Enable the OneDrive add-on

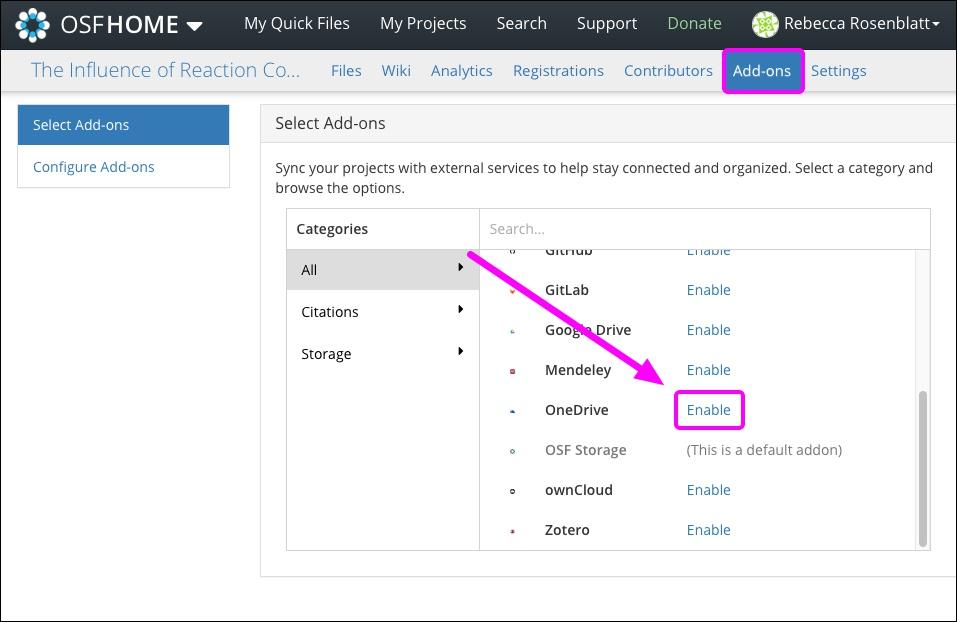pos(709,410)
